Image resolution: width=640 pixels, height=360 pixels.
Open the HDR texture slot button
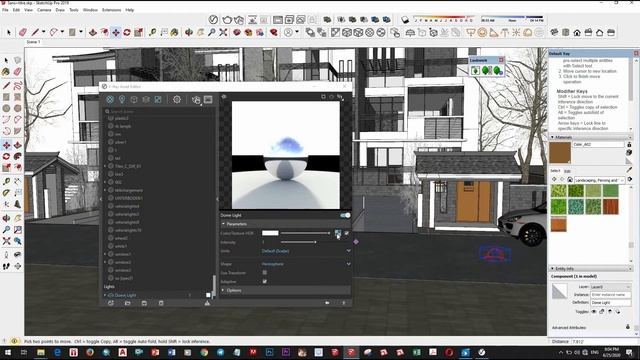[x=338, y=233]
